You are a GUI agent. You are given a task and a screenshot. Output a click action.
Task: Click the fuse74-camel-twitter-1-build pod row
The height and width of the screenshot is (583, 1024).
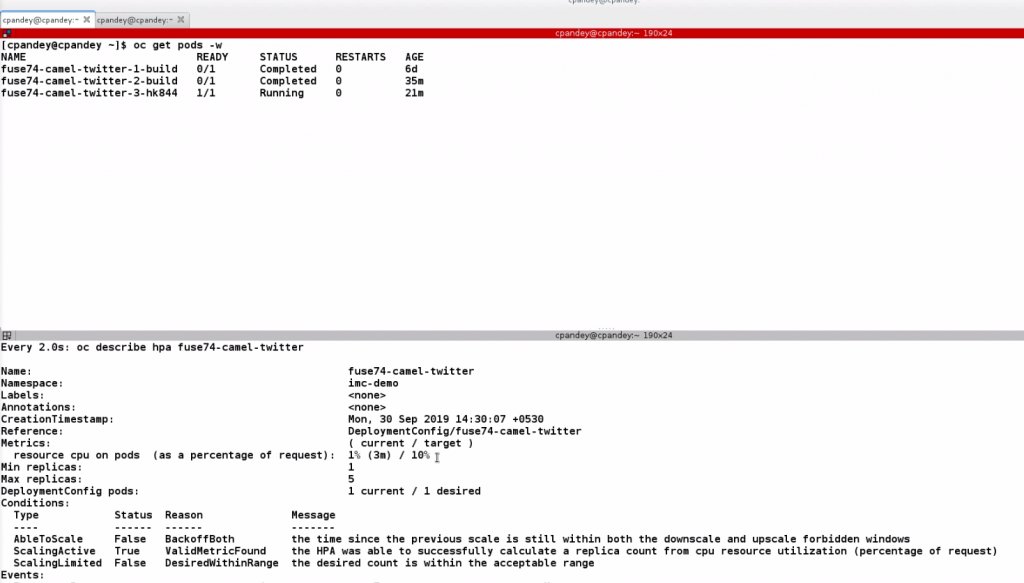tap(89, 69)
